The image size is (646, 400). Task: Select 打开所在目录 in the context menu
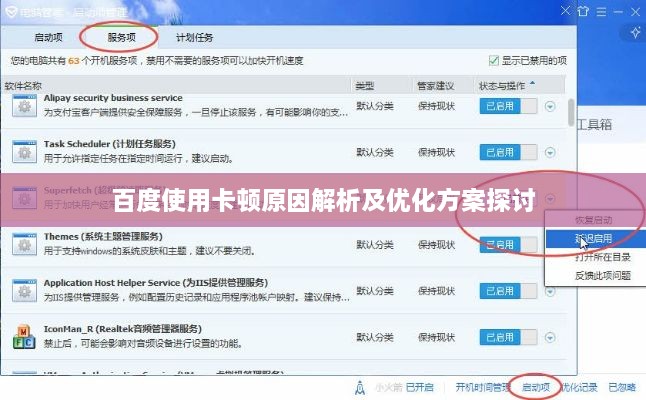pos(603,257)
